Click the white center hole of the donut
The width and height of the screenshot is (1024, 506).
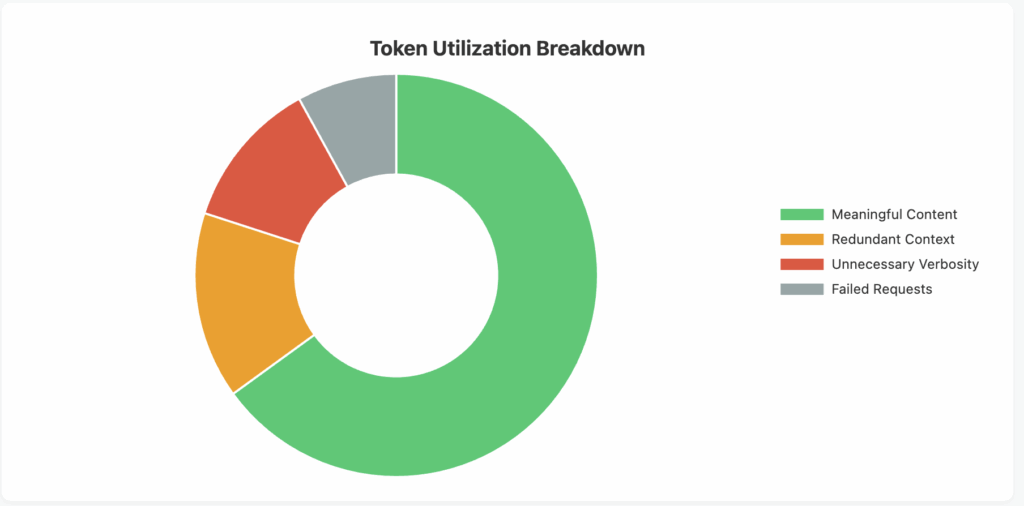(x=397, y=276)
